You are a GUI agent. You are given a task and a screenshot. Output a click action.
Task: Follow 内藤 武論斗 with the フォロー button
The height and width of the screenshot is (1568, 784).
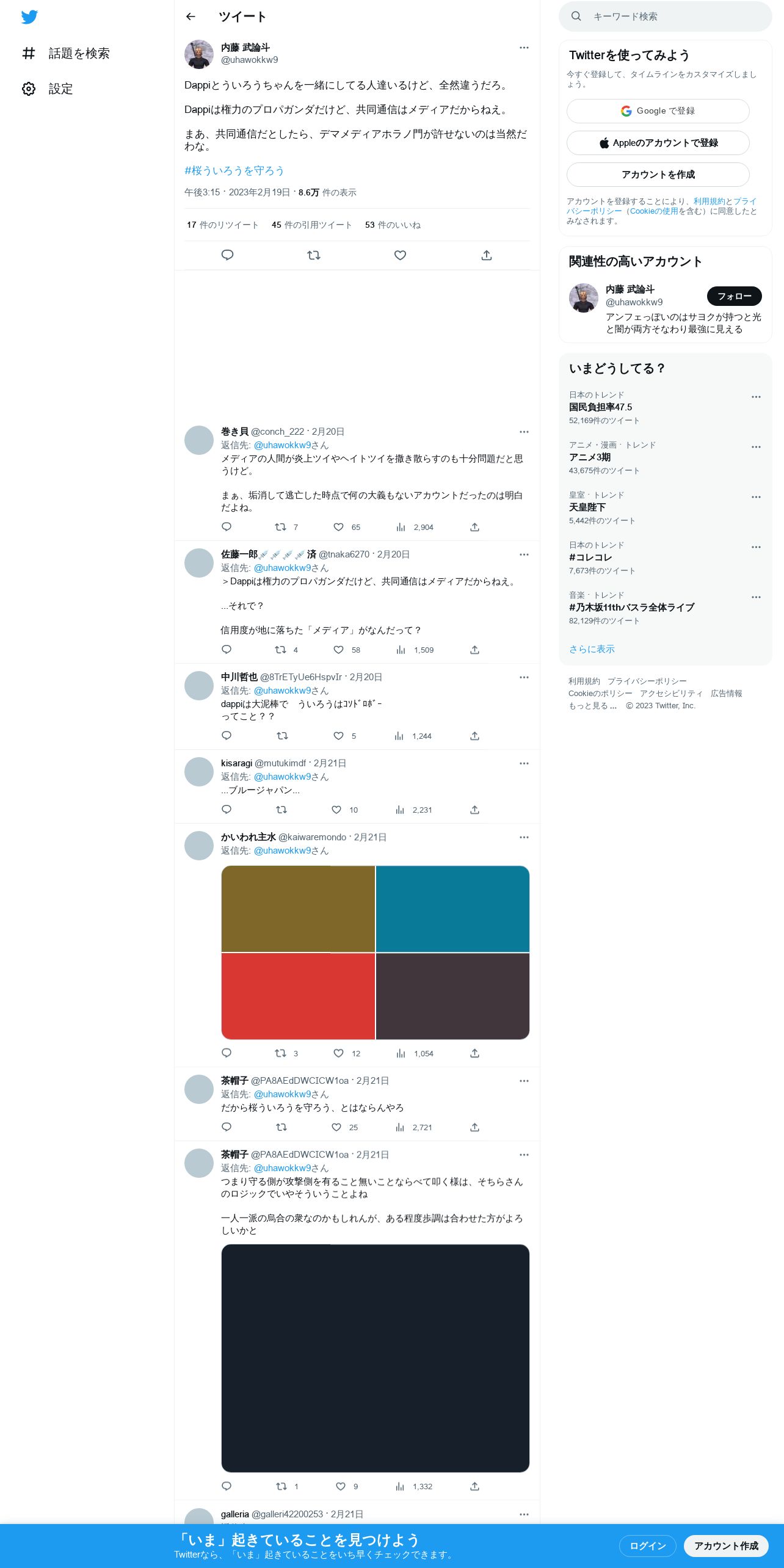(734, 296)
